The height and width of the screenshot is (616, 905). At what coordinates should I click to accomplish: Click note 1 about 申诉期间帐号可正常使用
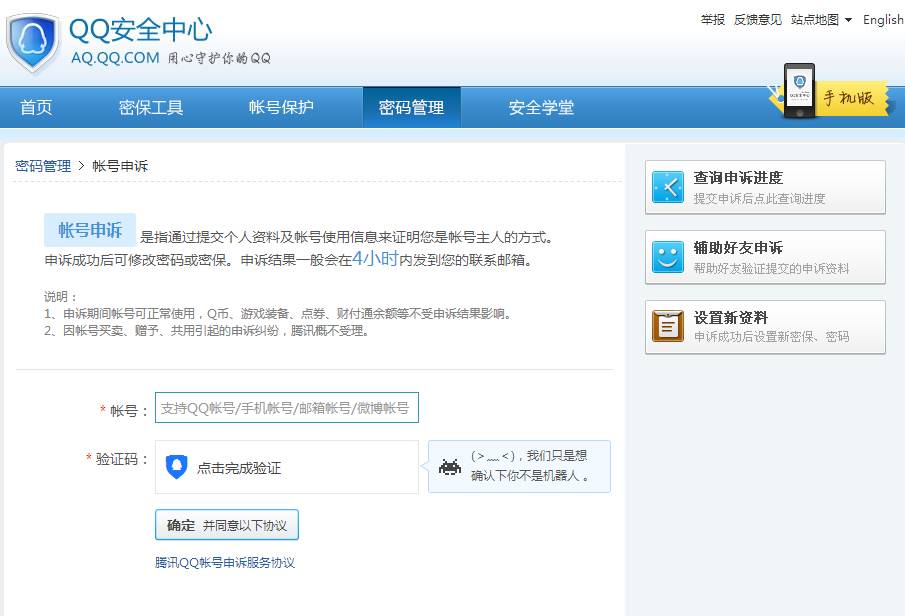pyautogui.click(x=278, y=313)
